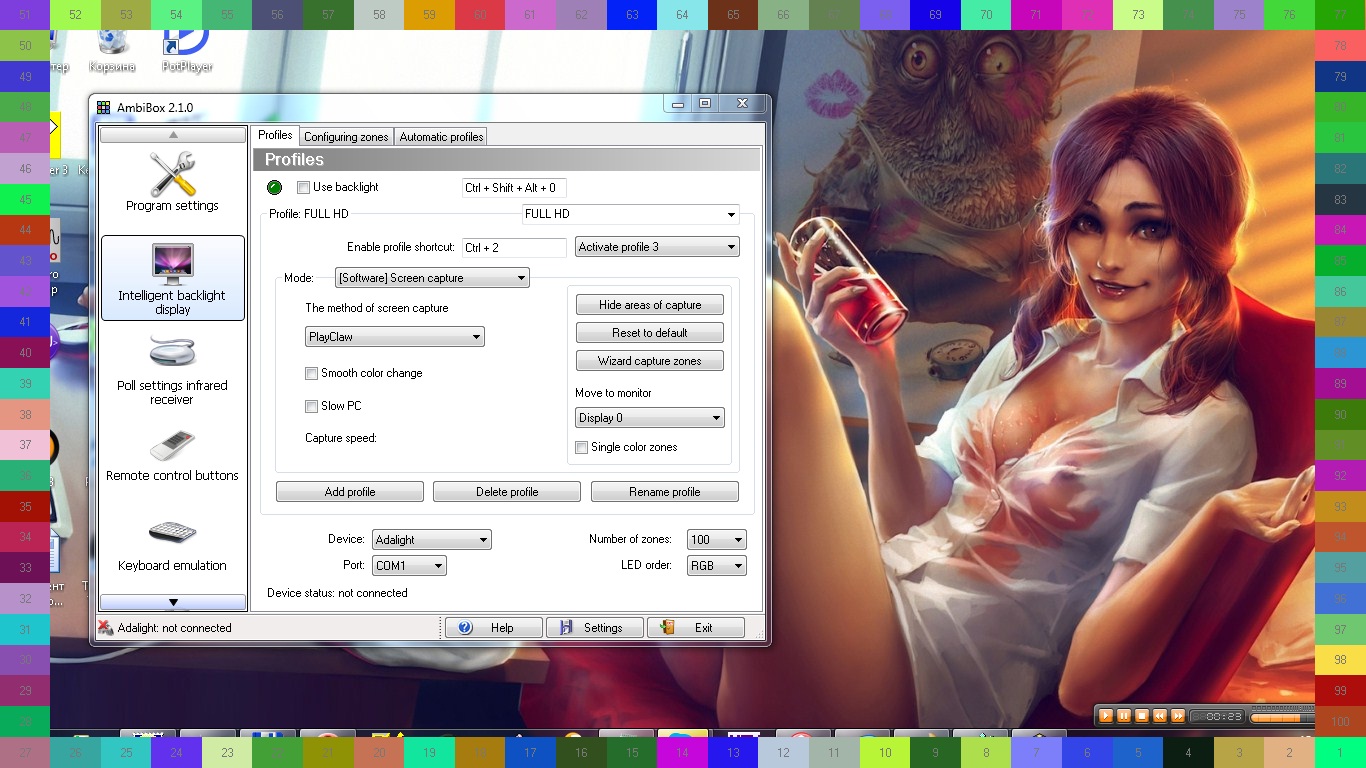
Task: Click the 00:23 time display
Action: coord(1217,716)
